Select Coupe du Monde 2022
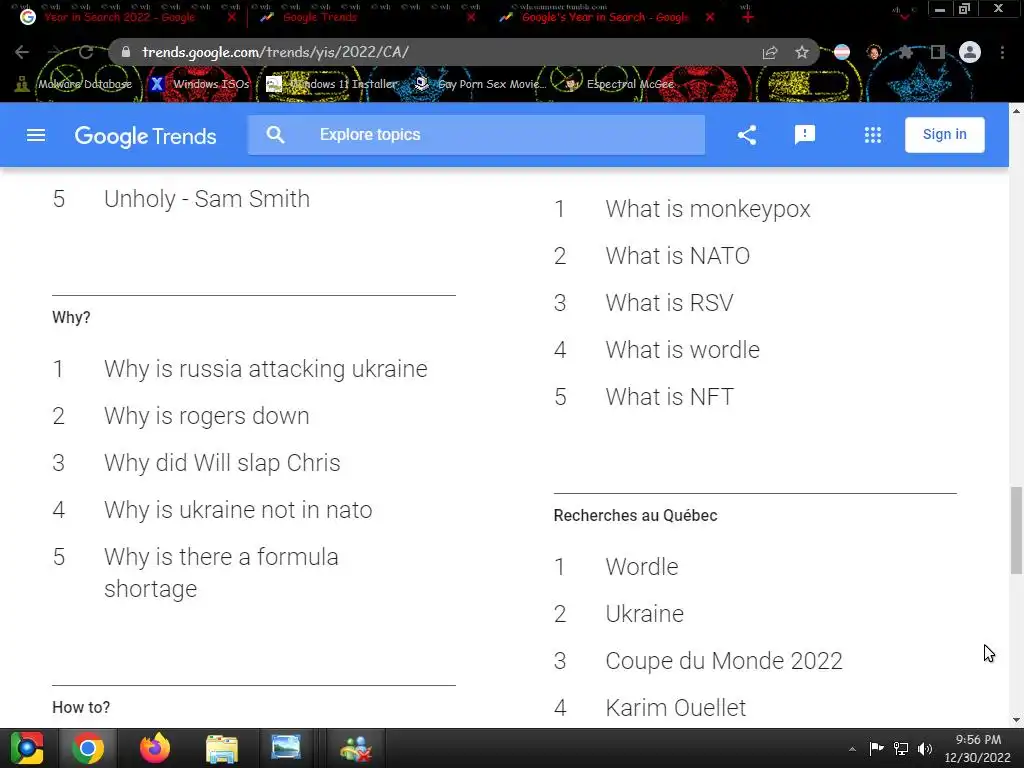The height and width of the screenshot is (768, 1024). tap(724, 661)
